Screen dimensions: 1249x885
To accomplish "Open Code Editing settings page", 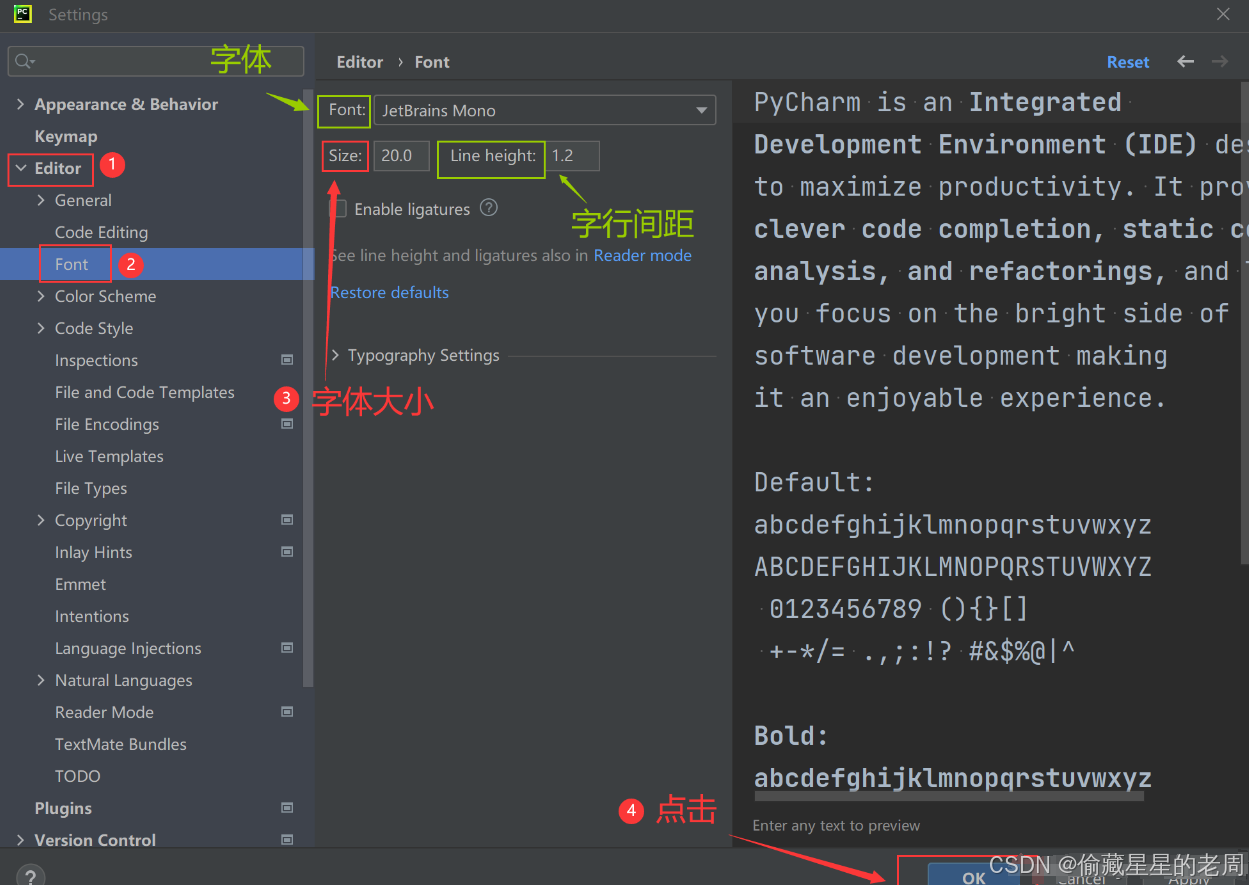I will point(101,232).
